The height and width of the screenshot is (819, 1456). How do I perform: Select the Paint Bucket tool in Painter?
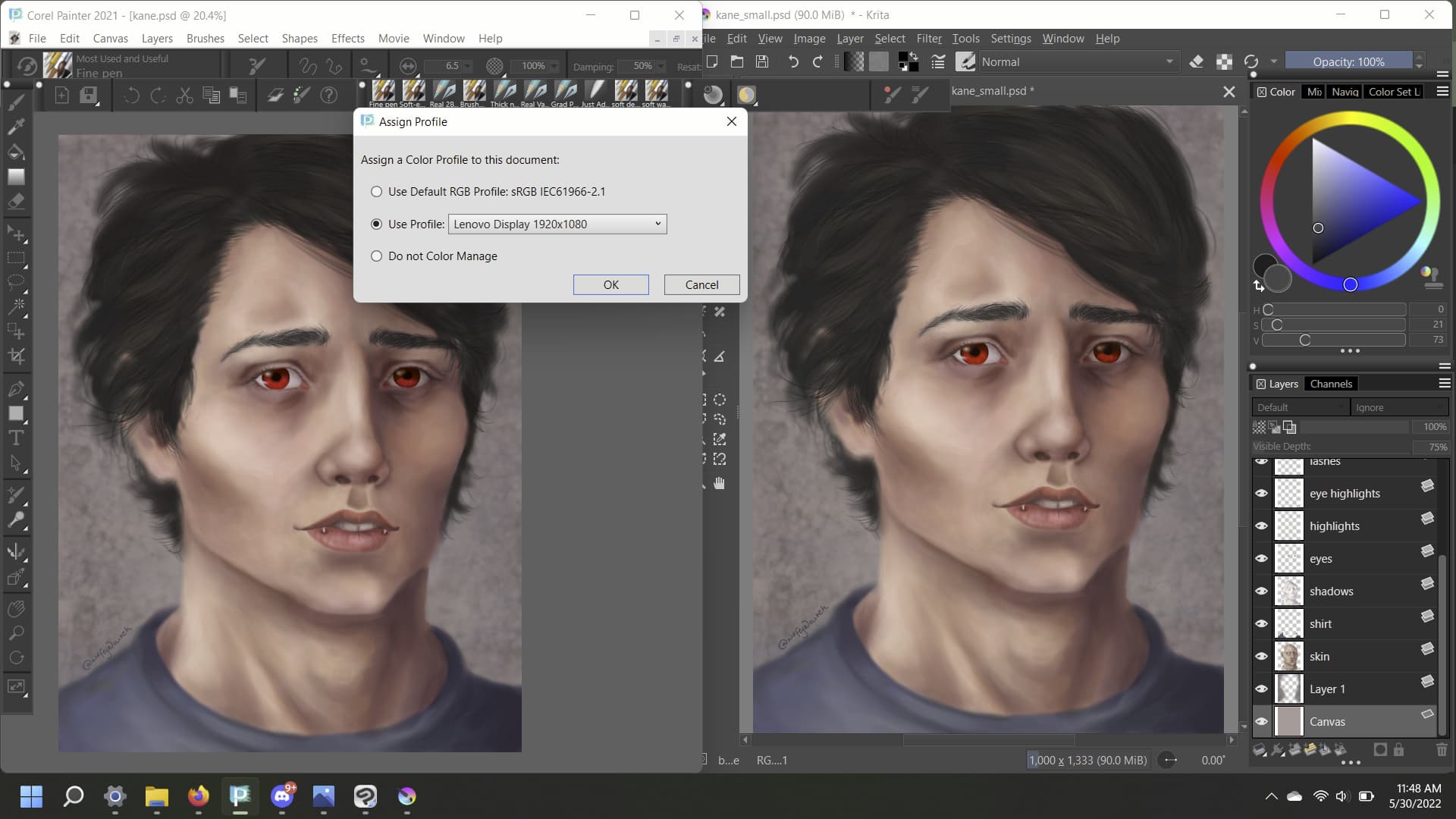16,152
